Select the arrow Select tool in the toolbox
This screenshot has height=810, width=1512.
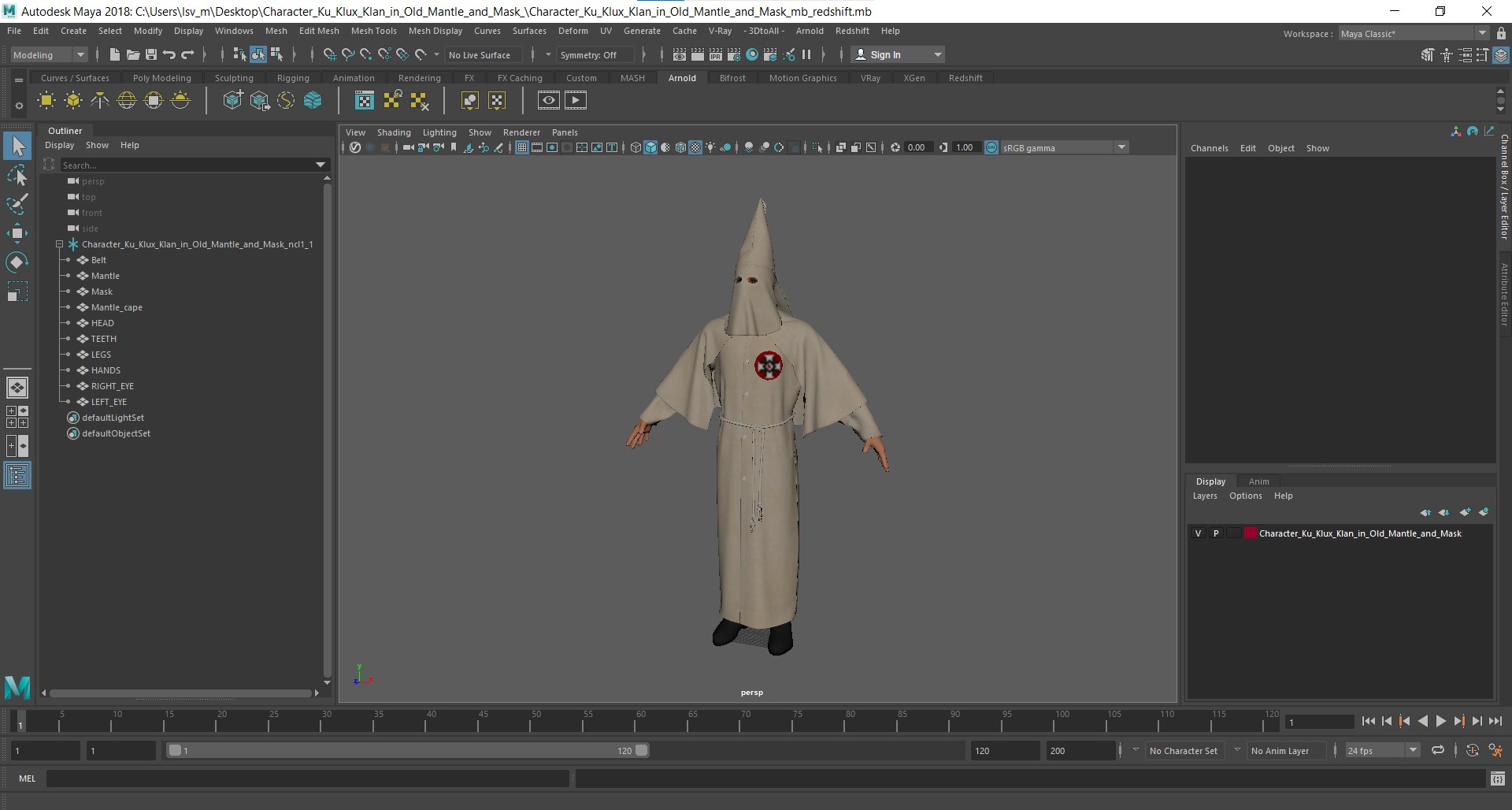pyautogui.click(x=17, y=146)
